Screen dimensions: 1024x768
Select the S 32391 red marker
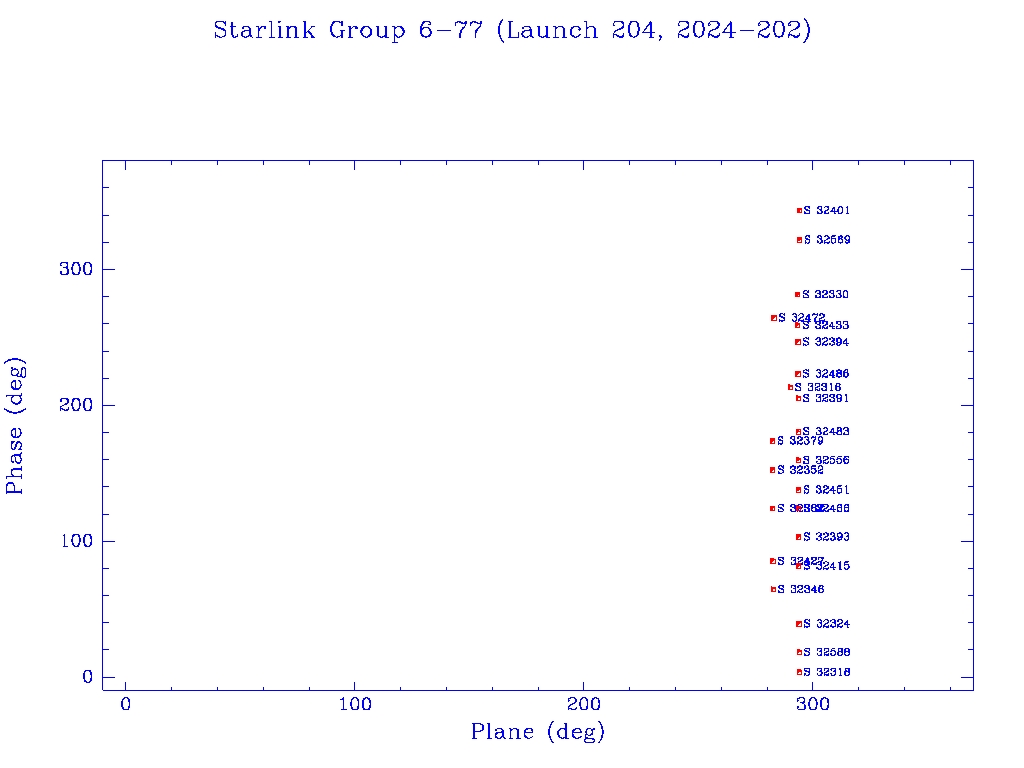click(x=798, y=398)
